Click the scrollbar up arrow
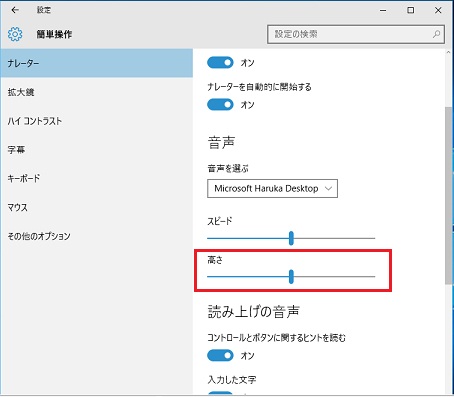The image size is (454, 397). point(448,52)
